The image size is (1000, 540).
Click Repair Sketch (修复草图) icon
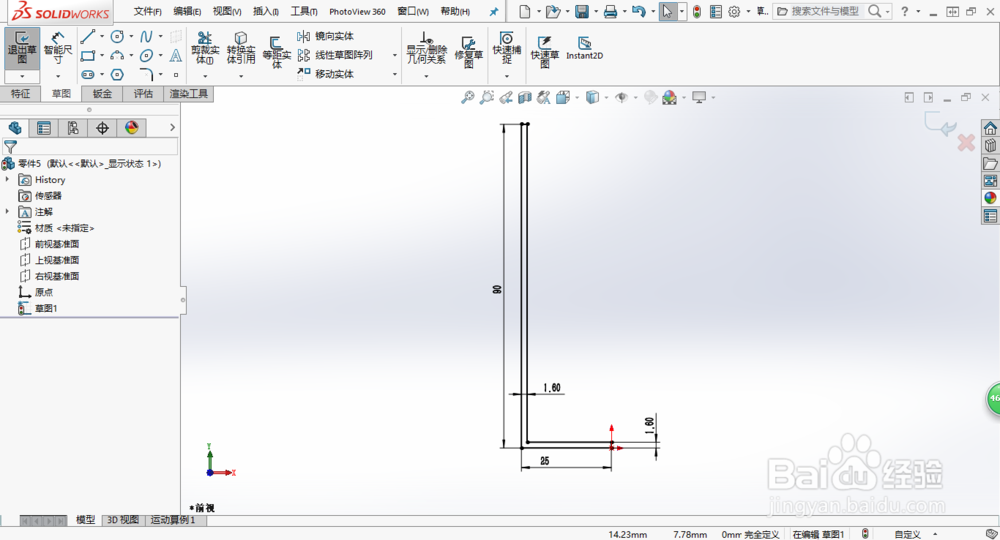tap(469, 52)
